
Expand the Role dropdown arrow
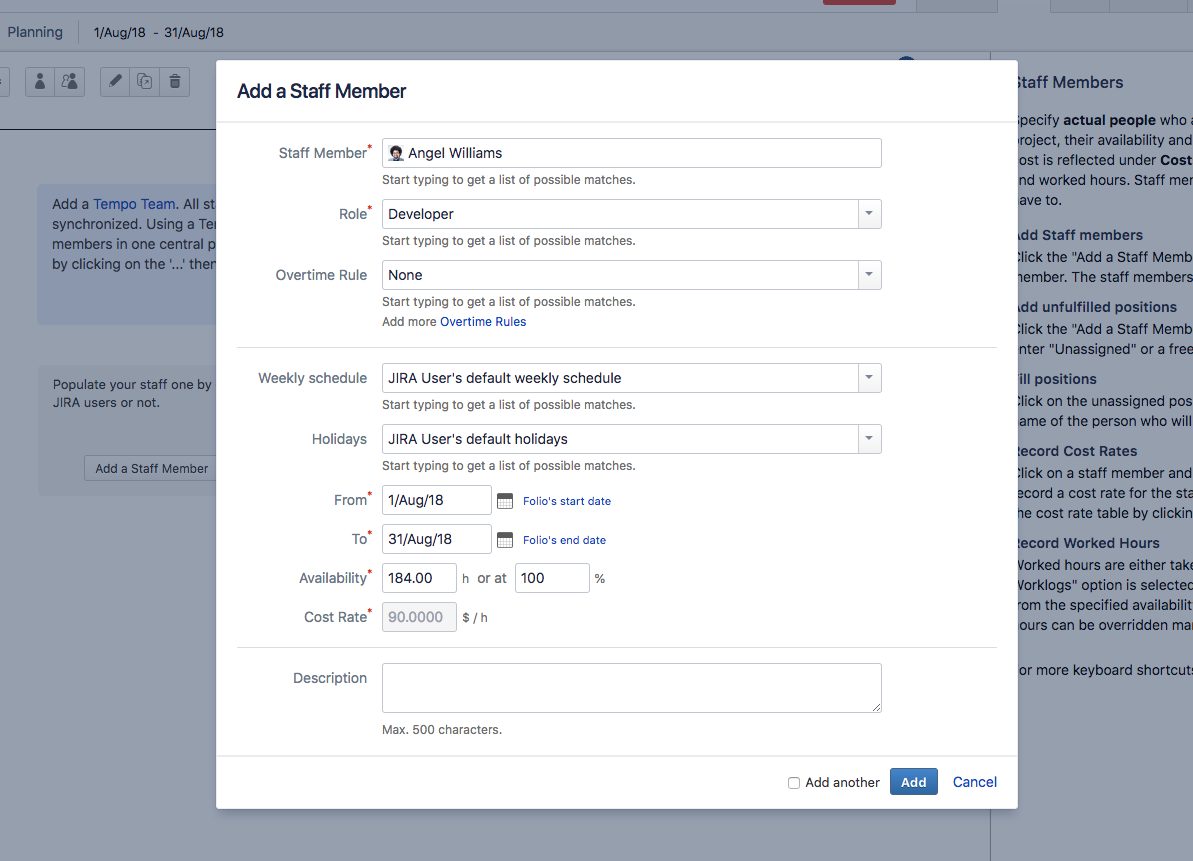pyautogui.click(x=869, y=214)
